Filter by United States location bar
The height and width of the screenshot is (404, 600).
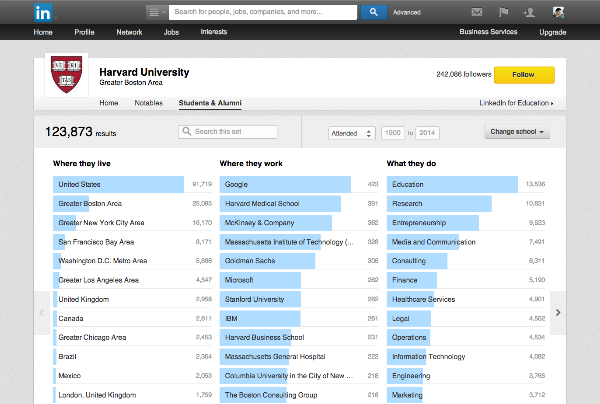132,184
